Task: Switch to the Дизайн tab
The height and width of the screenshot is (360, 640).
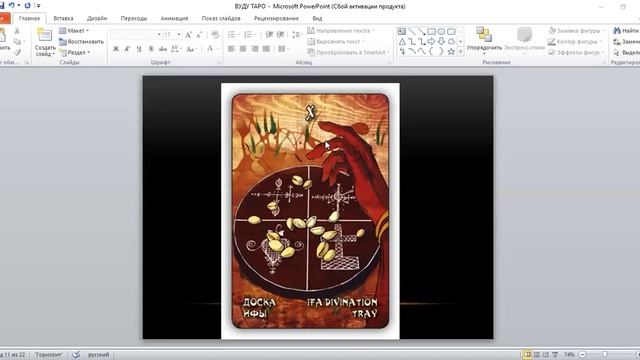Action: pyautogui.click(x=97, y=18)
